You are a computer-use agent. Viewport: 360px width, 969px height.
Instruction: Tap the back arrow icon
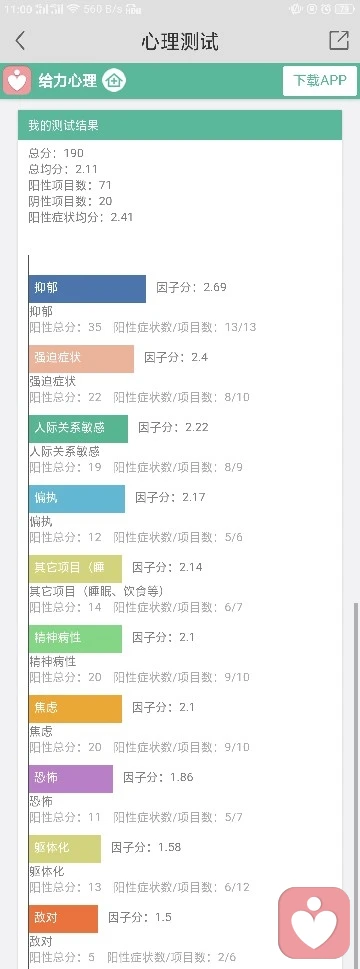[20, 41]
